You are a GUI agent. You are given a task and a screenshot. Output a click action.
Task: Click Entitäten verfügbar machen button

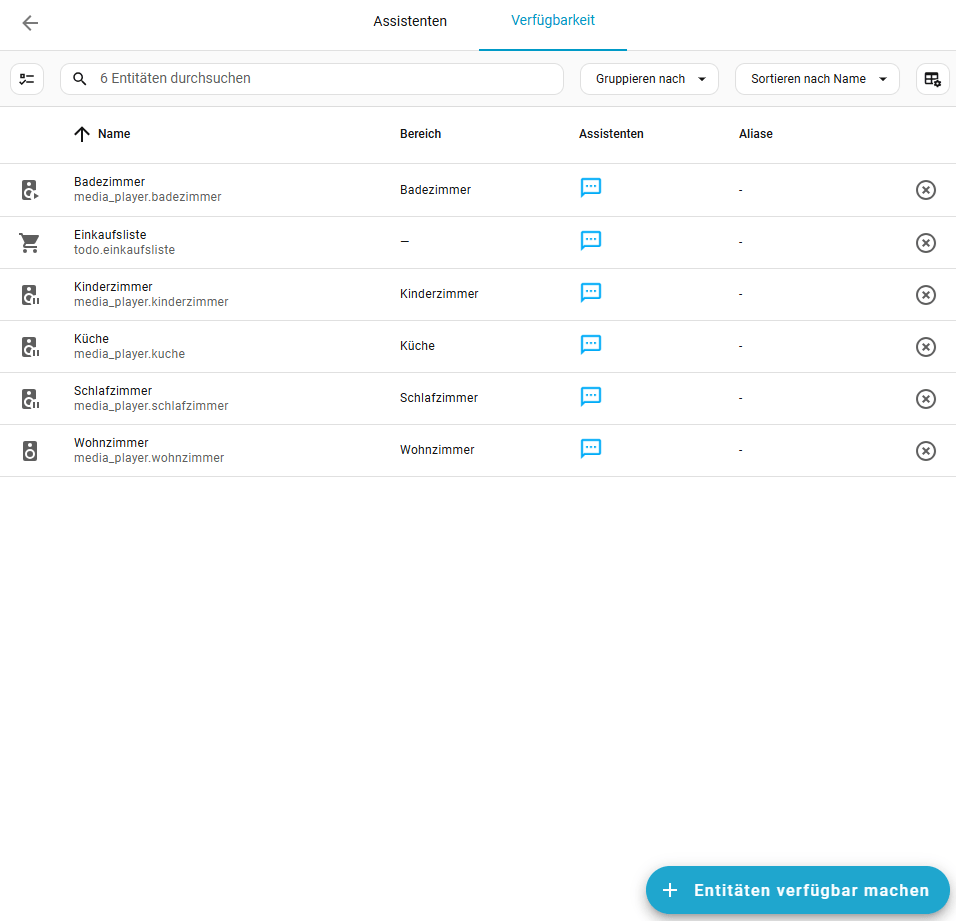point(797,891)
